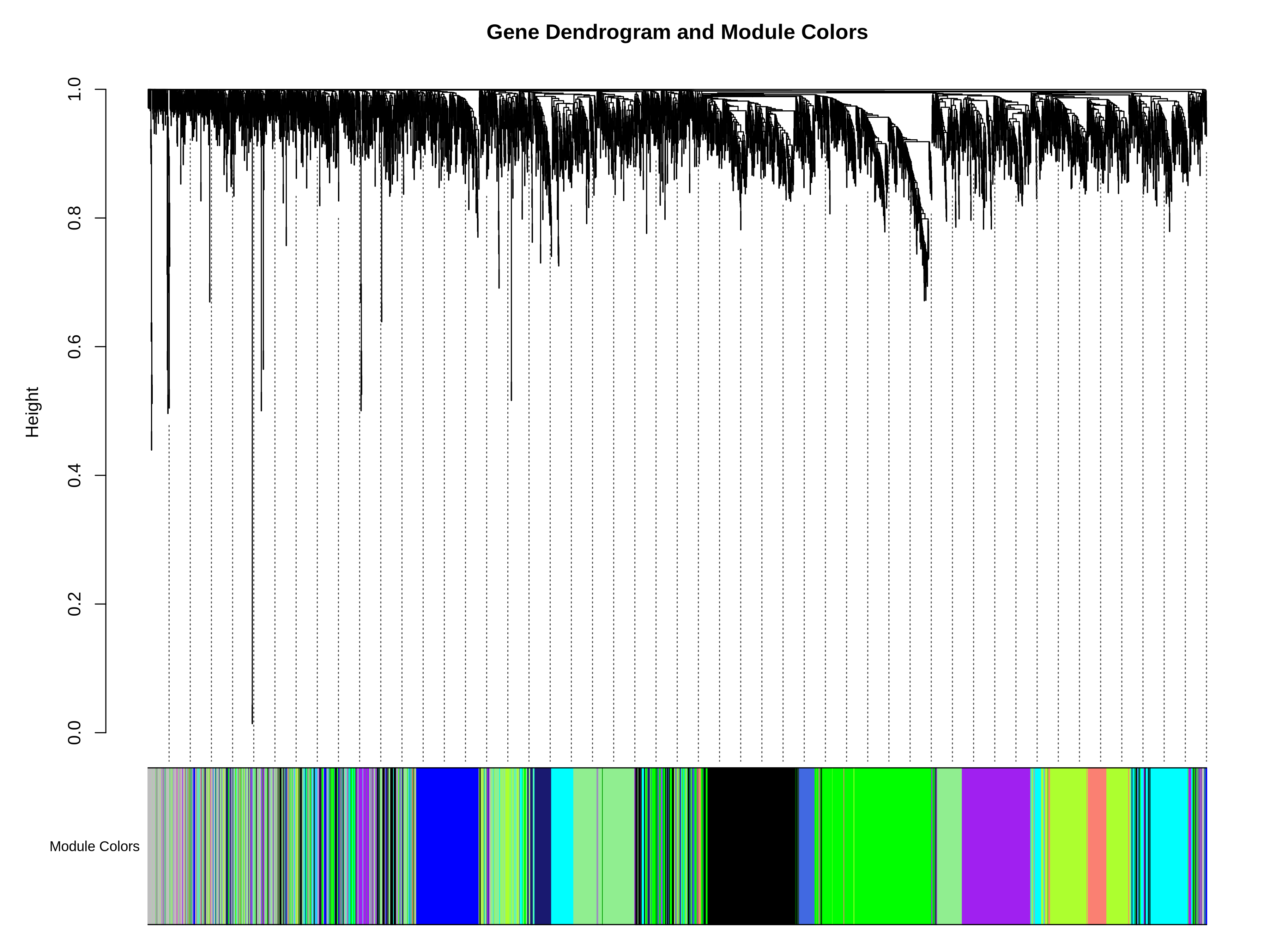Click the salmon module color block

(1096, 846)
